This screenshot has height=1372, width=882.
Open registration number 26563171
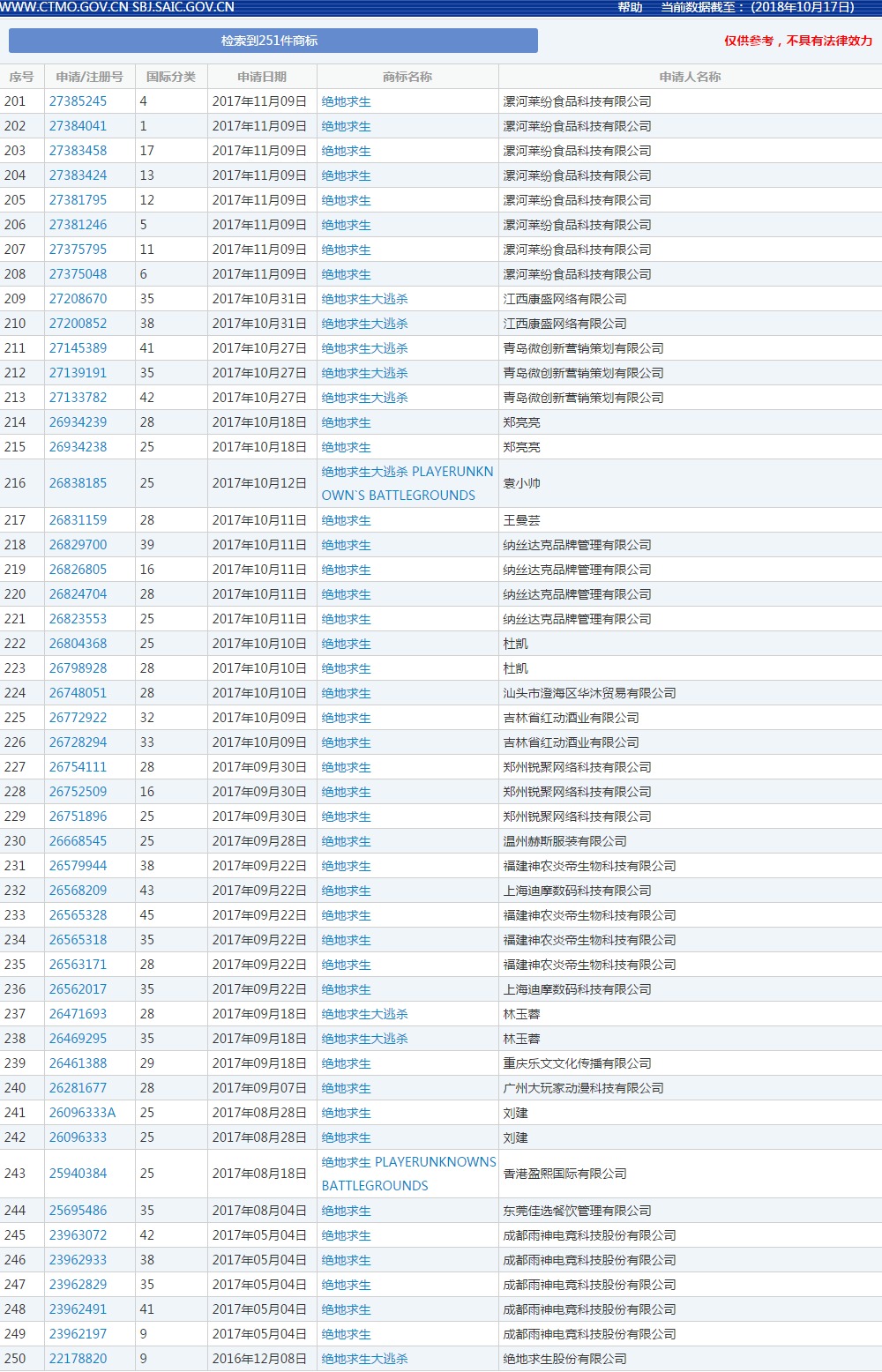pyautogui.click(x=78, y=965)
